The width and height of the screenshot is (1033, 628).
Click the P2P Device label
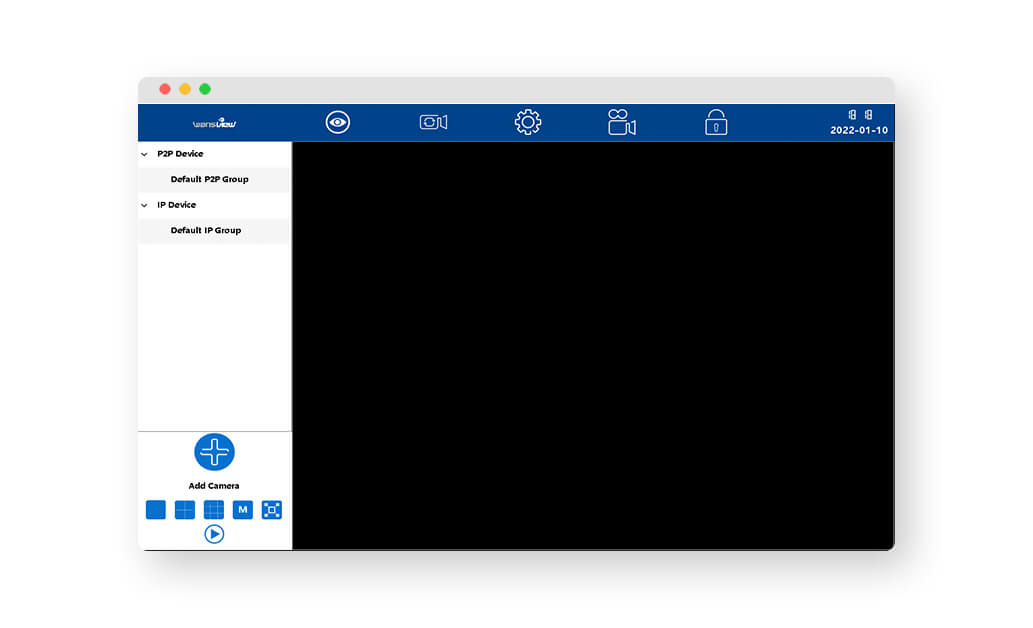180,154
